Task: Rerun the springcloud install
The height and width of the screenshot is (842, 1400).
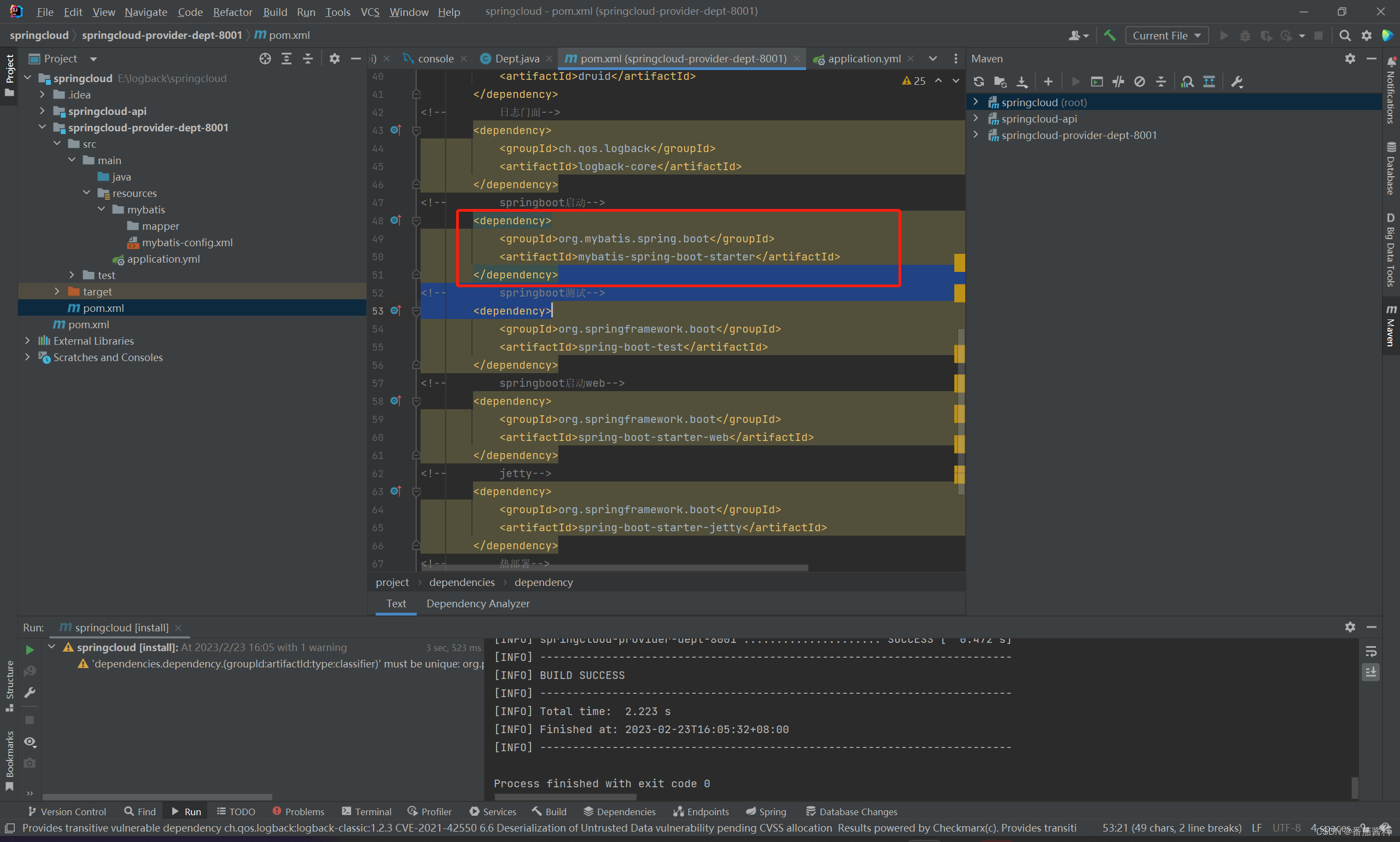Action: point(30,649)
